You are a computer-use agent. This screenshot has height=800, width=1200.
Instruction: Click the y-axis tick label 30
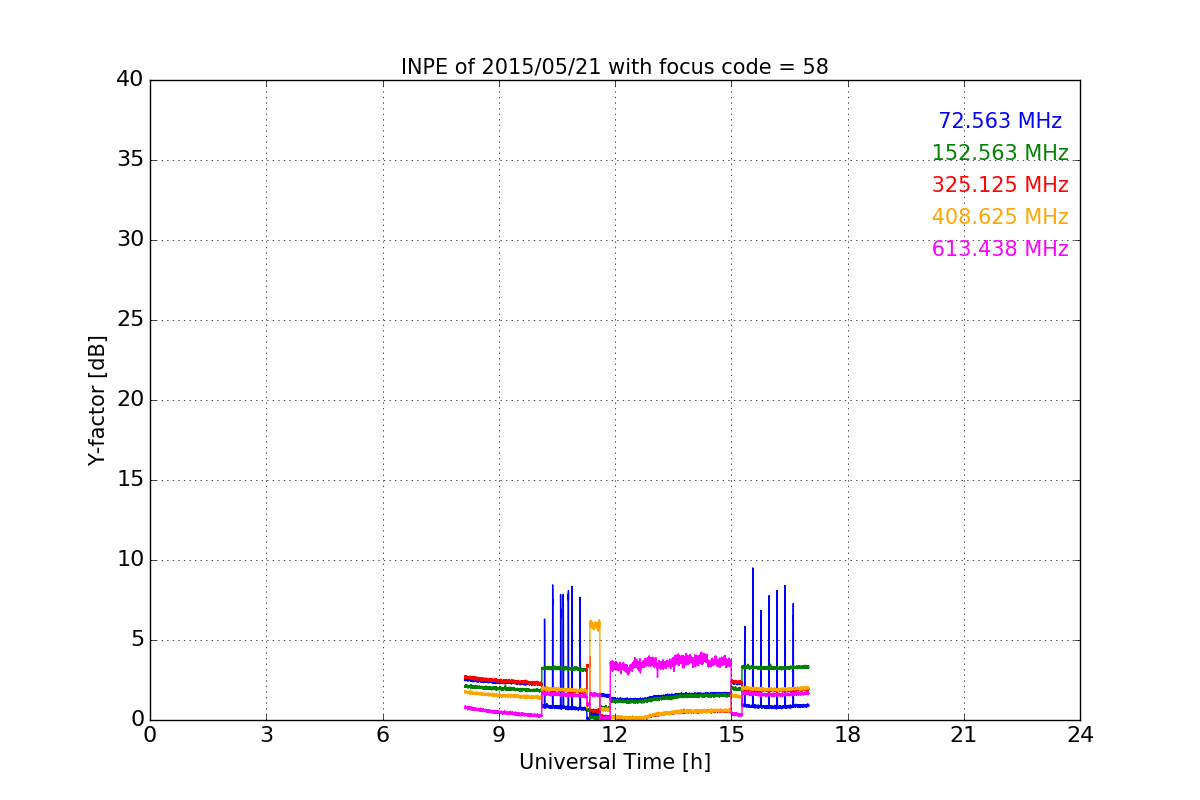tap(130, 240)
